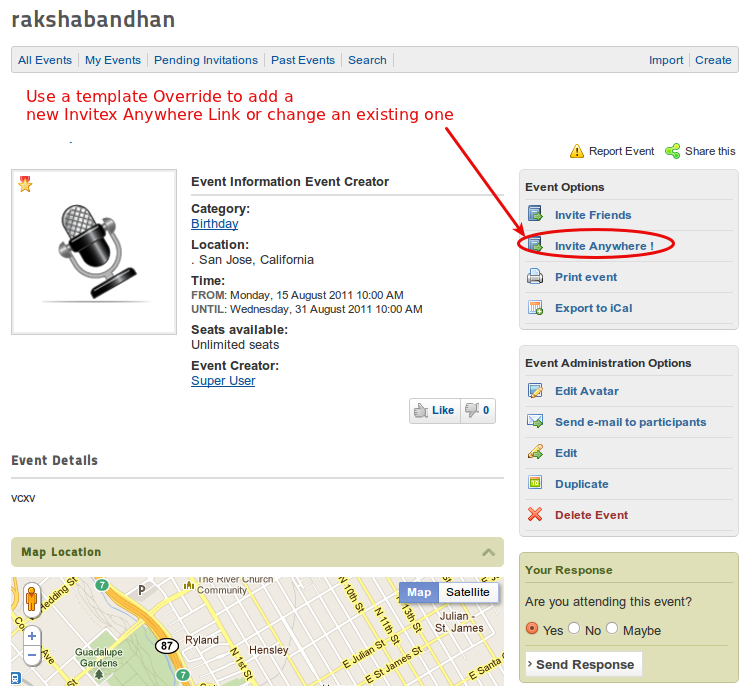Click the rakshabandhan event title

click(93, 20)
